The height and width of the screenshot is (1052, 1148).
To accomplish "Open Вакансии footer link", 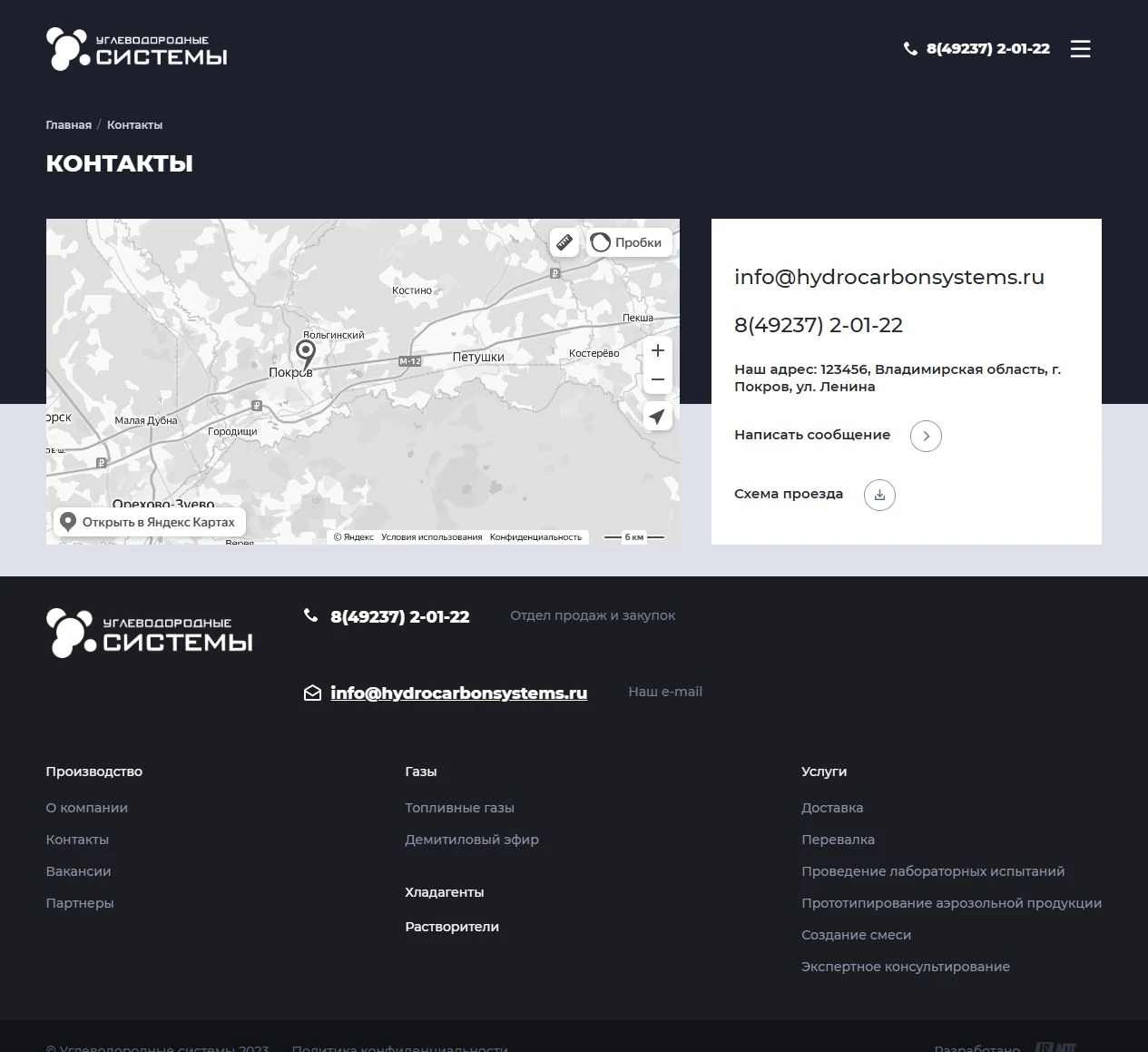I will click(x=79, y=871).
